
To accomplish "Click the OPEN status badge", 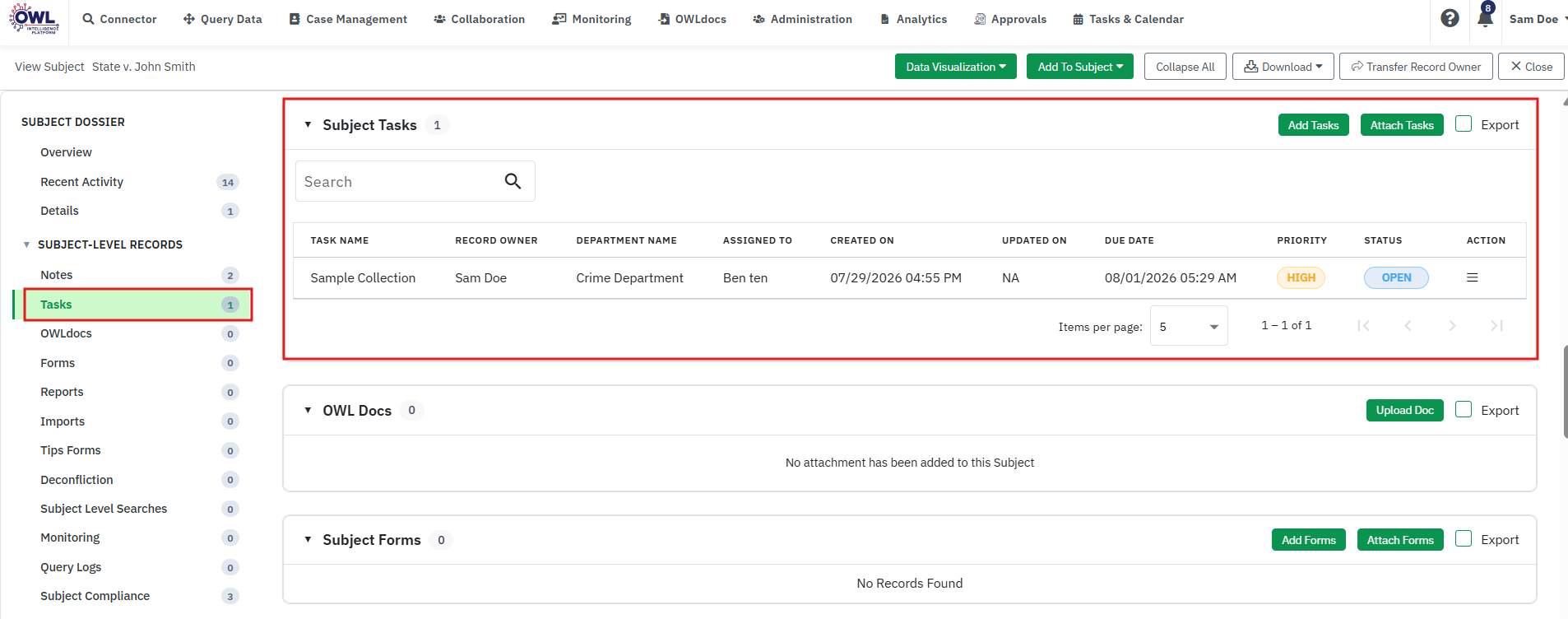I will point(1396,277).
